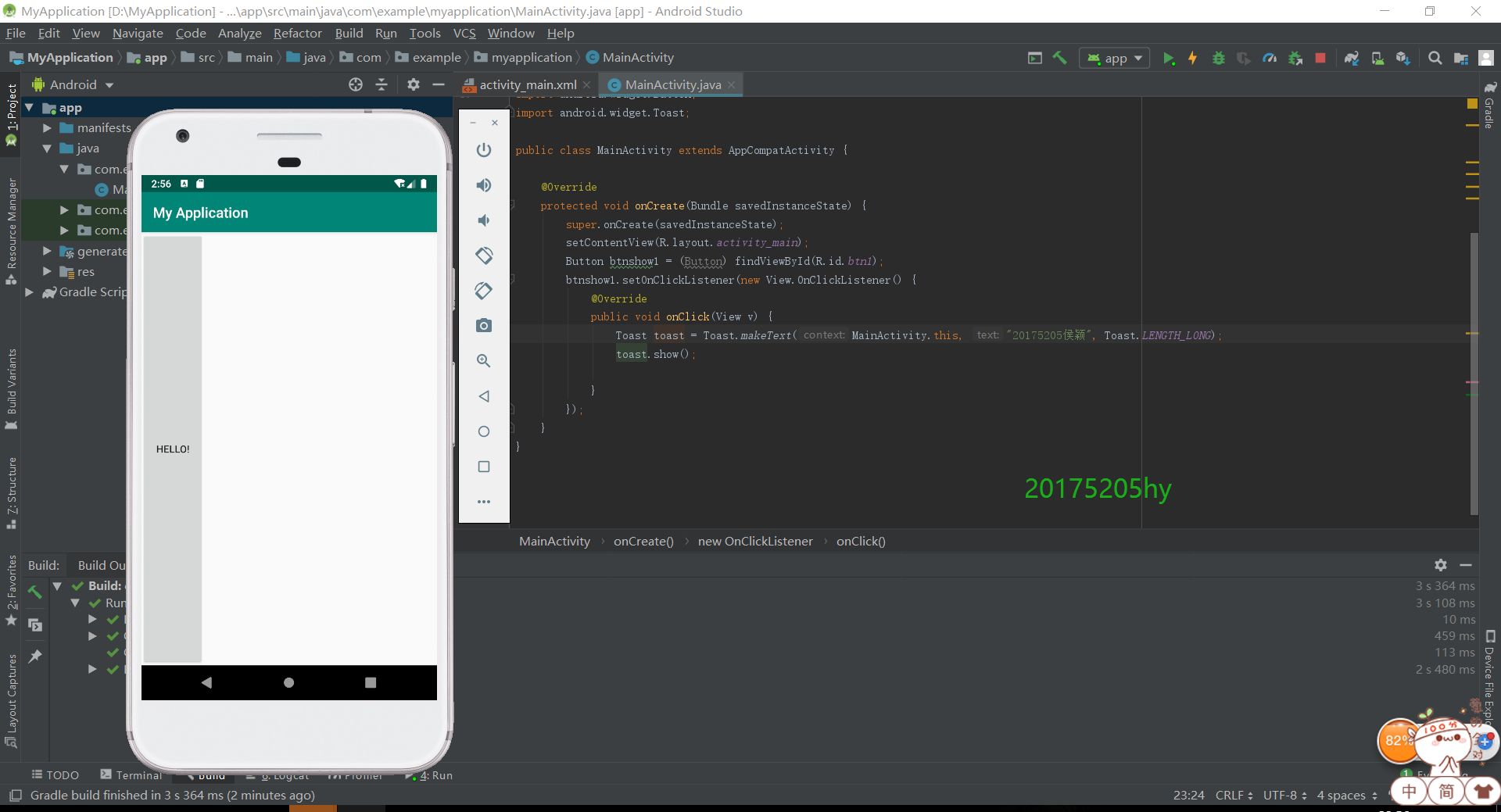Rotate emulator left using rotate icon
Image resolution: width=1501 pixels, height=812 pixels.
484,256
